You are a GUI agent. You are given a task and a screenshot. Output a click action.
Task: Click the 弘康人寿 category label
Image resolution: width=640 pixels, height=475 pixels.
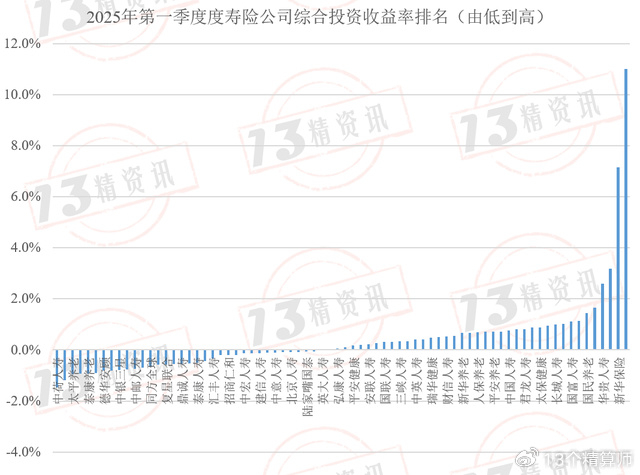tap(339, 381)
